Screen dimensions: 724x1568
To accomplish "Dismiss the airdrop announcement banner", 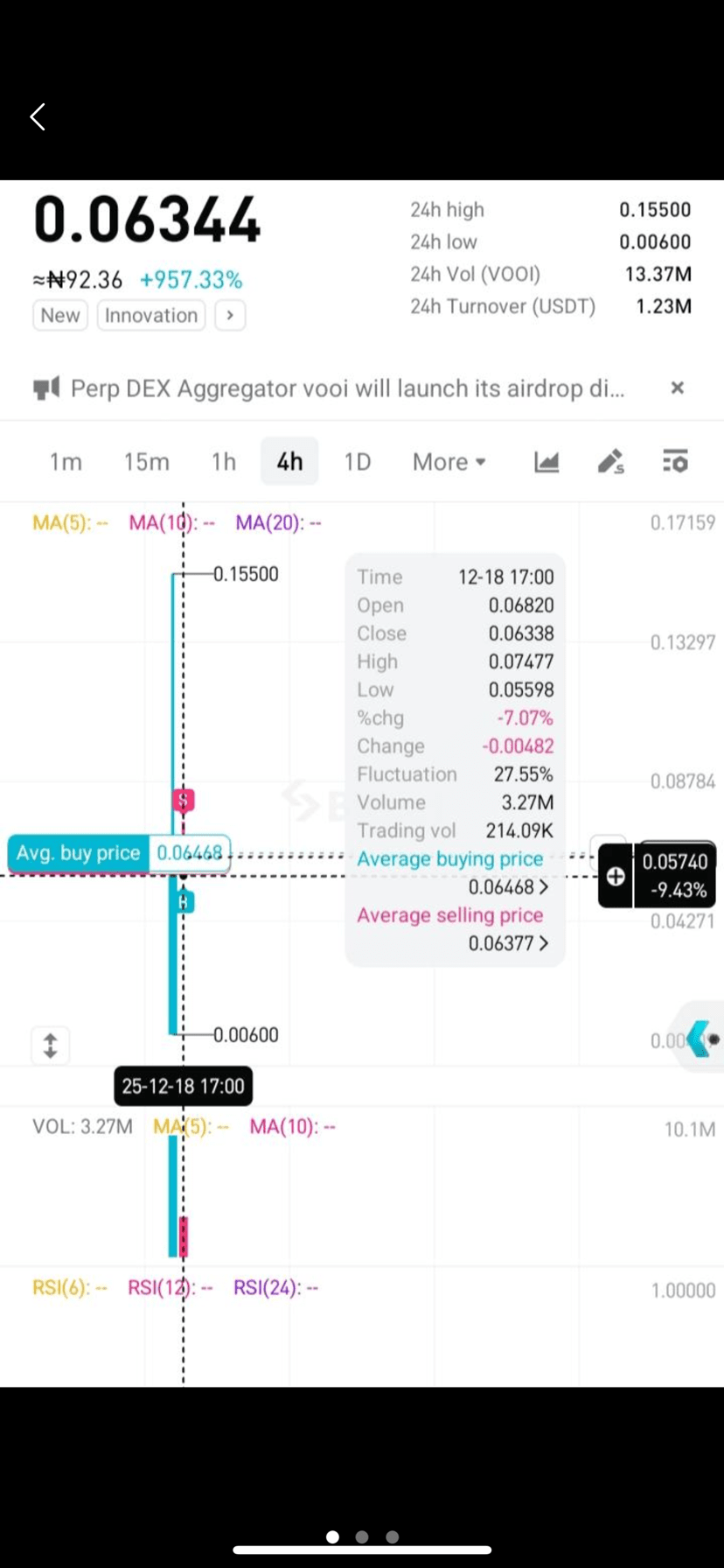I will pos(677,388).
